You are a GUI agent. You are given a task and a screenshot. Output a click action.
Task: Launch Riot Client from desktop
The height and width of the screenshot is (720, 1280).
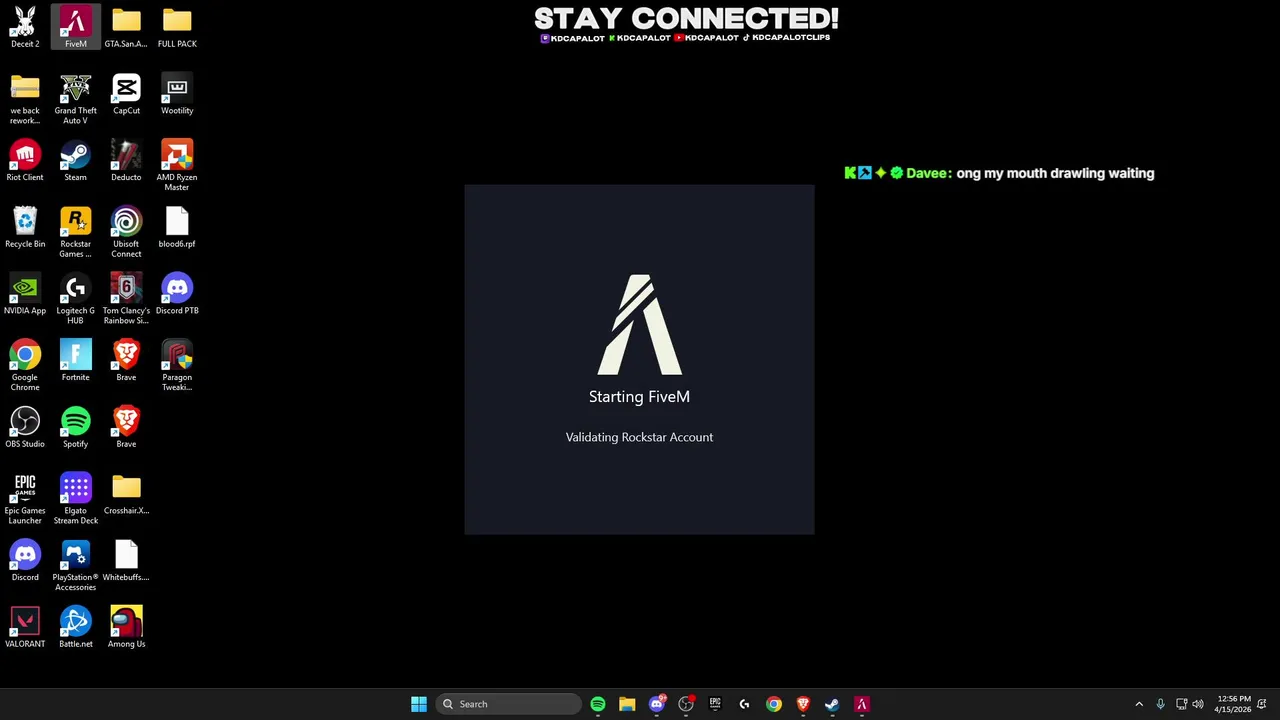25,161
